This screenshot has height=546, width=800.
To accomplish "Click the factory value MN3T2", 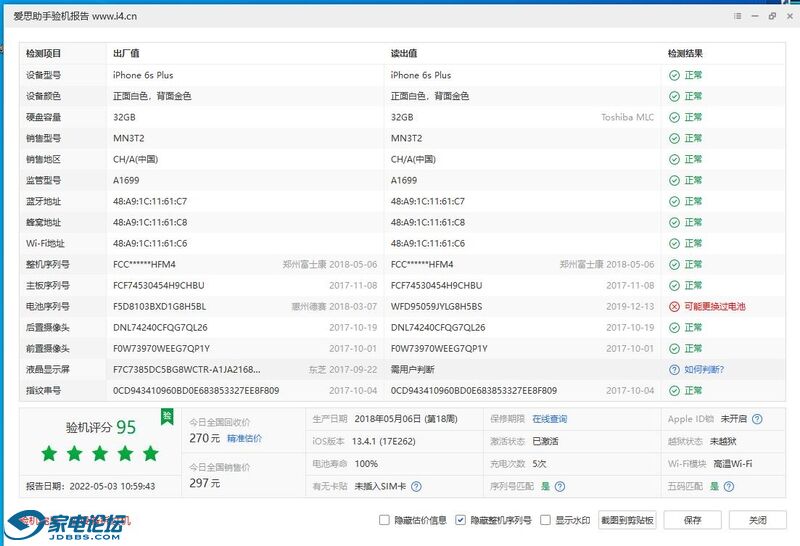I will [129, 138].
